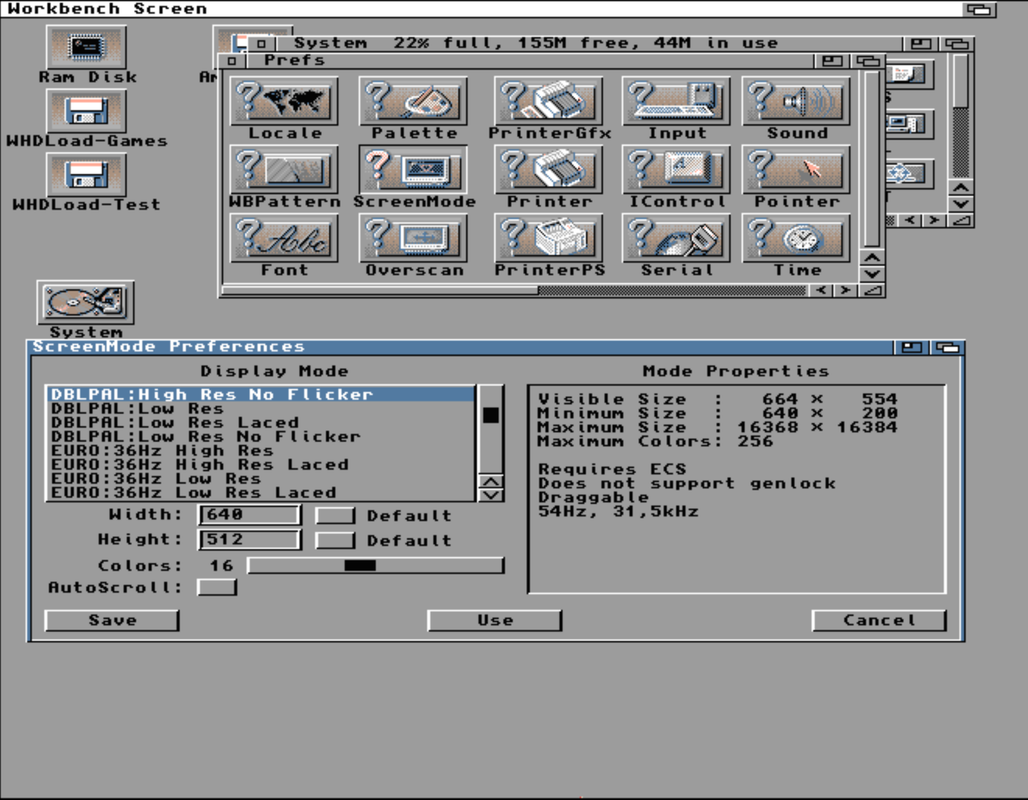Select the Ram Disk desktop icon
The width and height of the screenshot is (1028, 800).
(87, 47)
